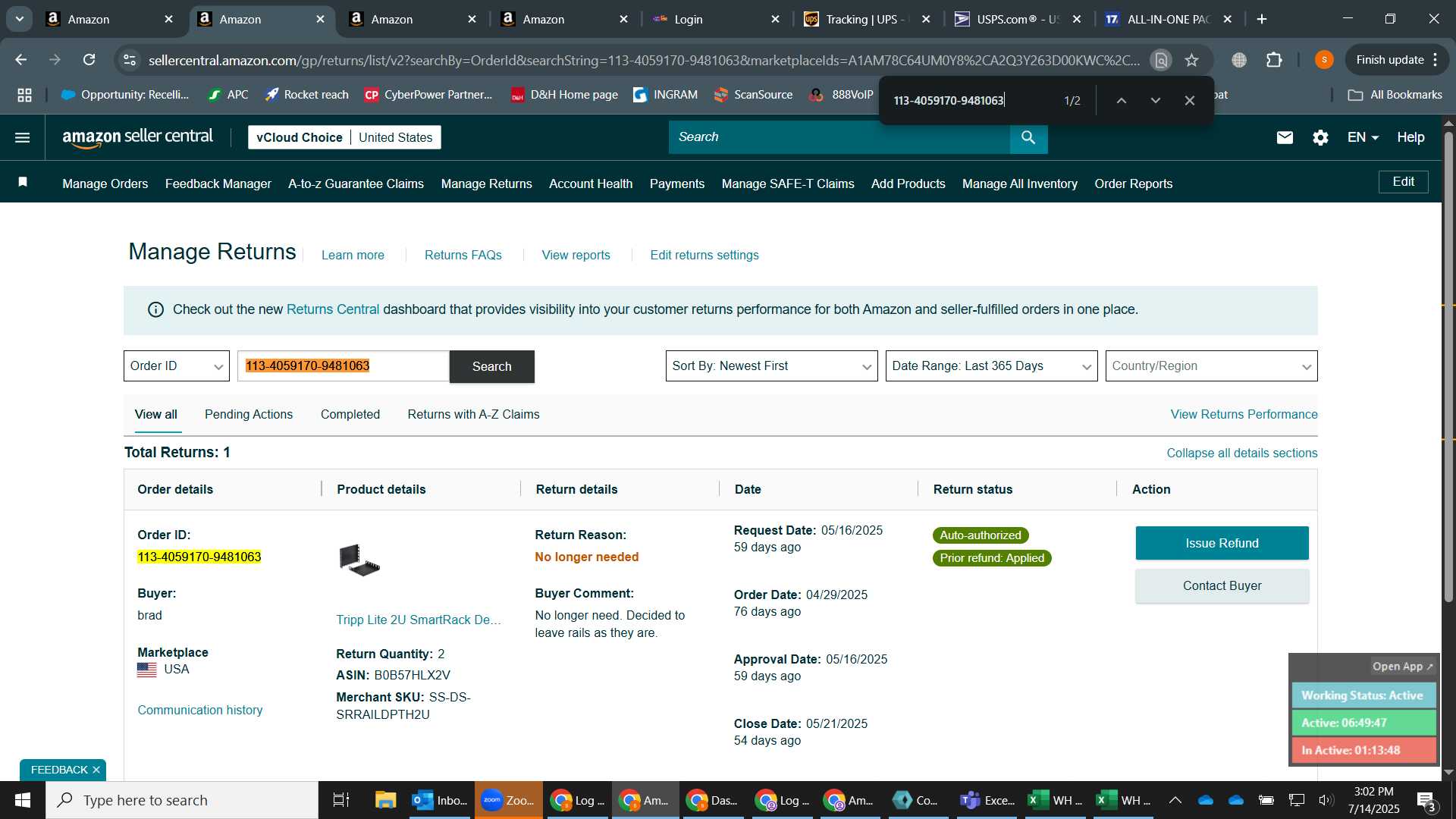Click the page vertical scrollbar
The height and width of the screenshot is (819, 1456).
[x=1448, y=368]
